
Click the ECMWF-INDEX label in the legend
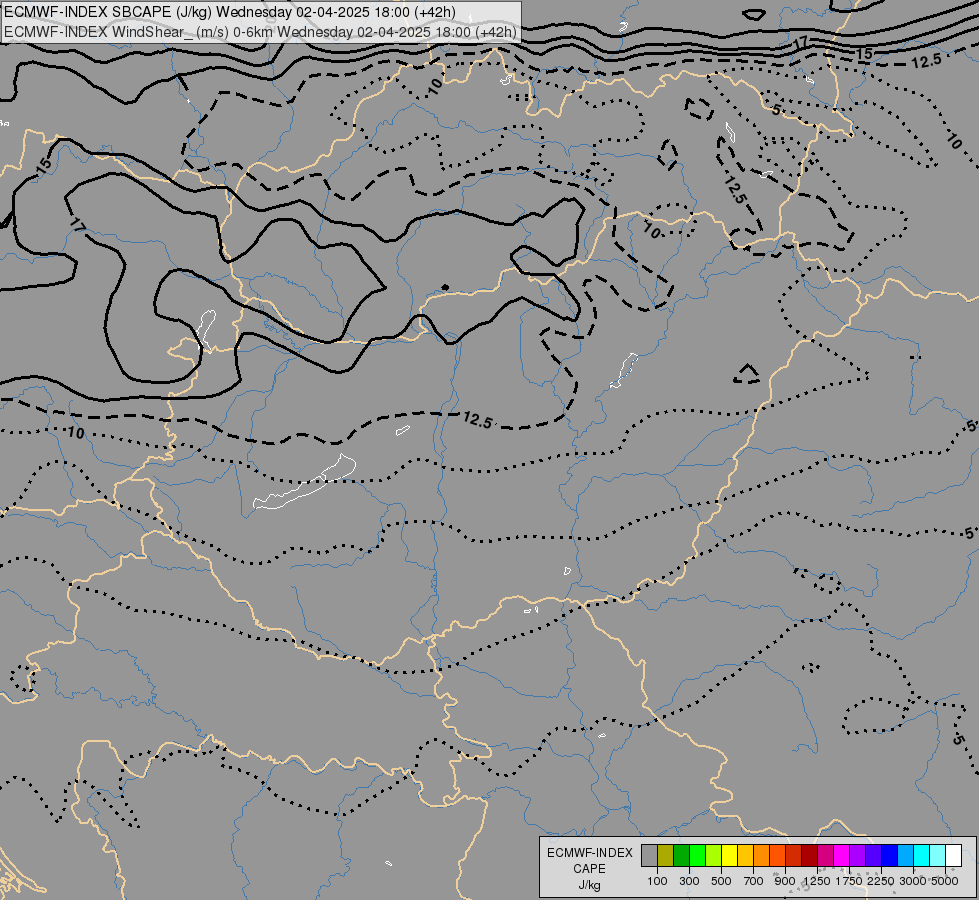[x=589, y=853]
